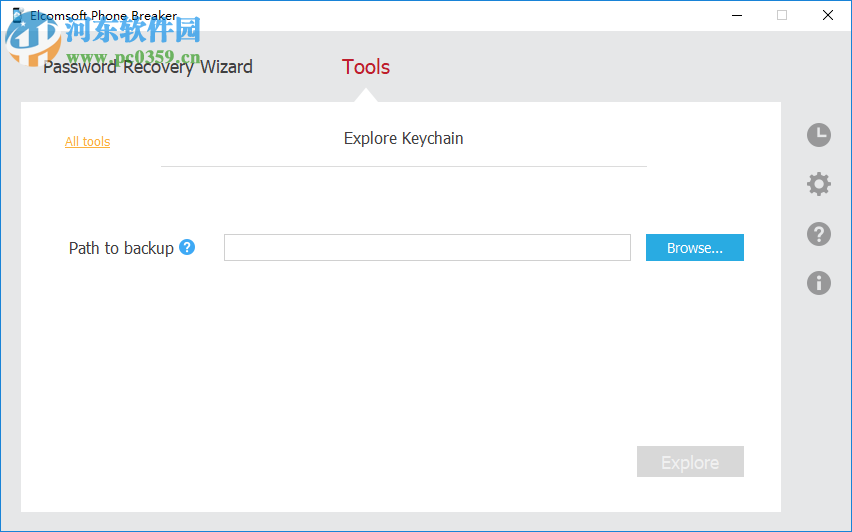The image size is (852, 532).
Task: Open the history clock icon in sidebar
Action: tap(819, 135)
